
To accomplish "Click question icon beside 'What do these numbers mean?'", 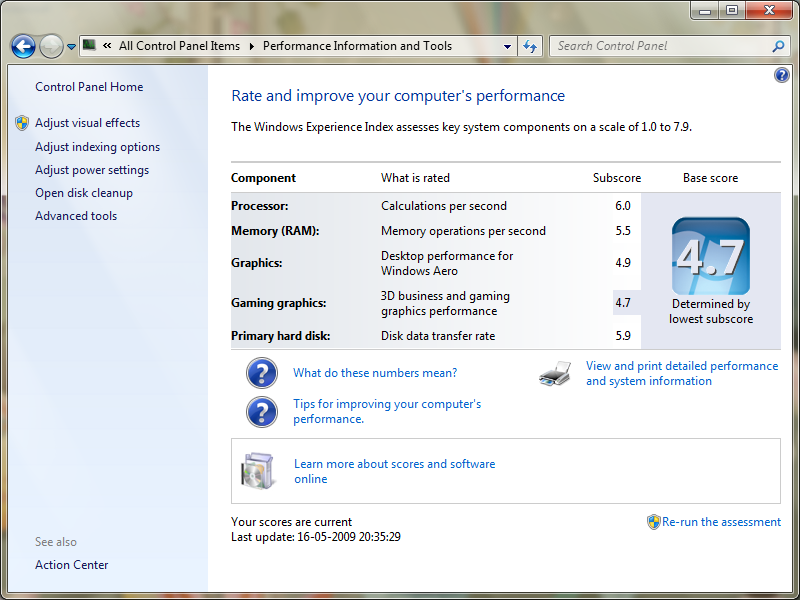I will pos(262,373).
